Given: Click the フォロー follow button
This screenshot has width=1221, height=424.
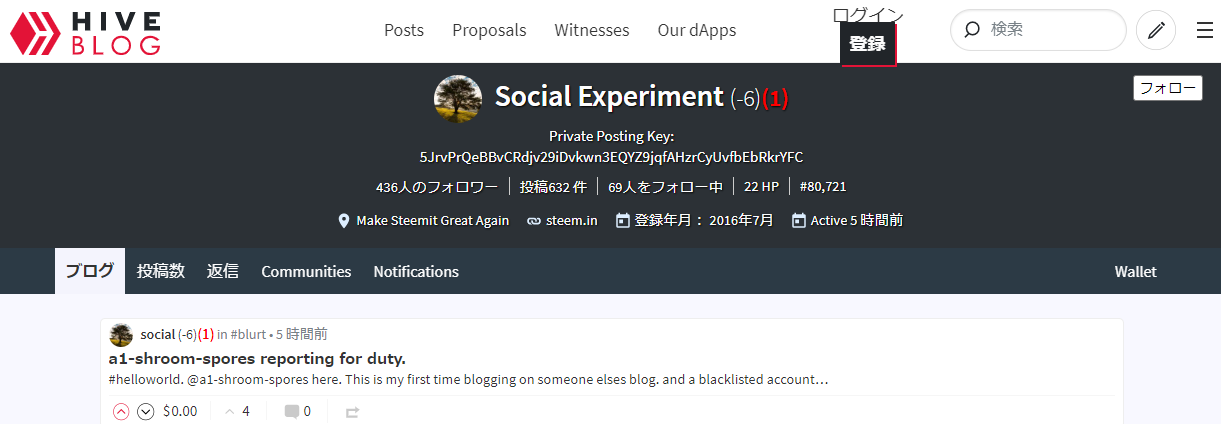Looking at the screenshot, I should [1168, 88].
